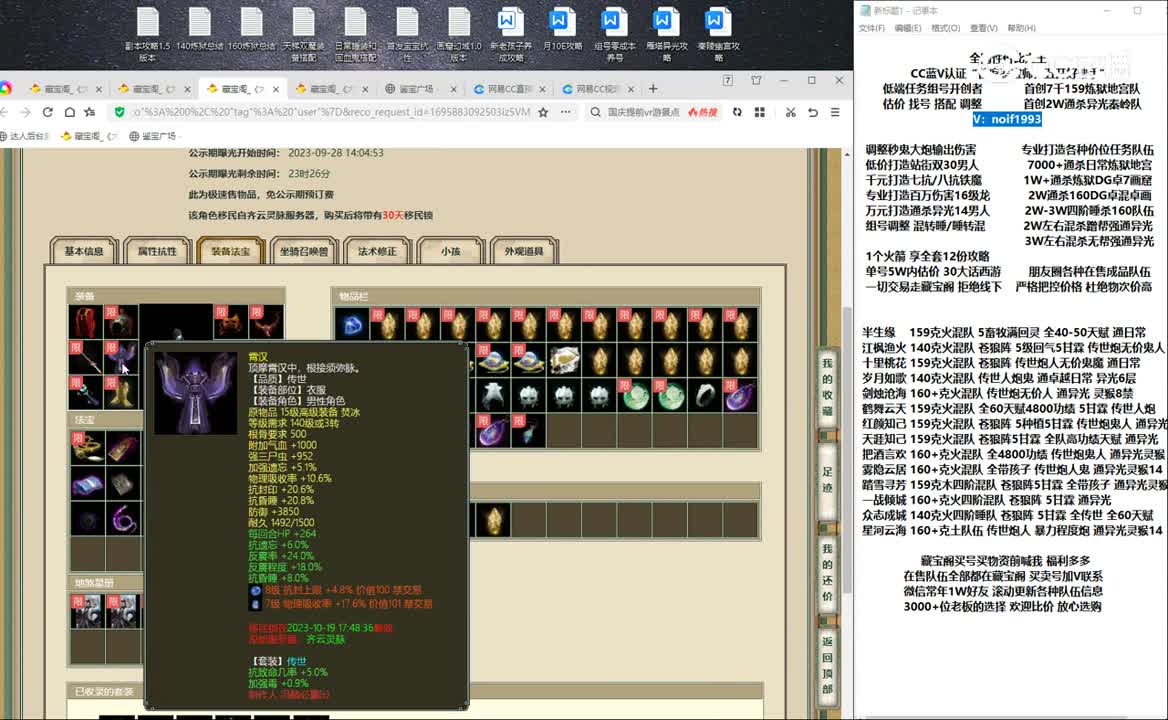The image size is (1168, 720).
Task: Open desktop document 新老孩子养成攻略
Action: tap(511, 35)
